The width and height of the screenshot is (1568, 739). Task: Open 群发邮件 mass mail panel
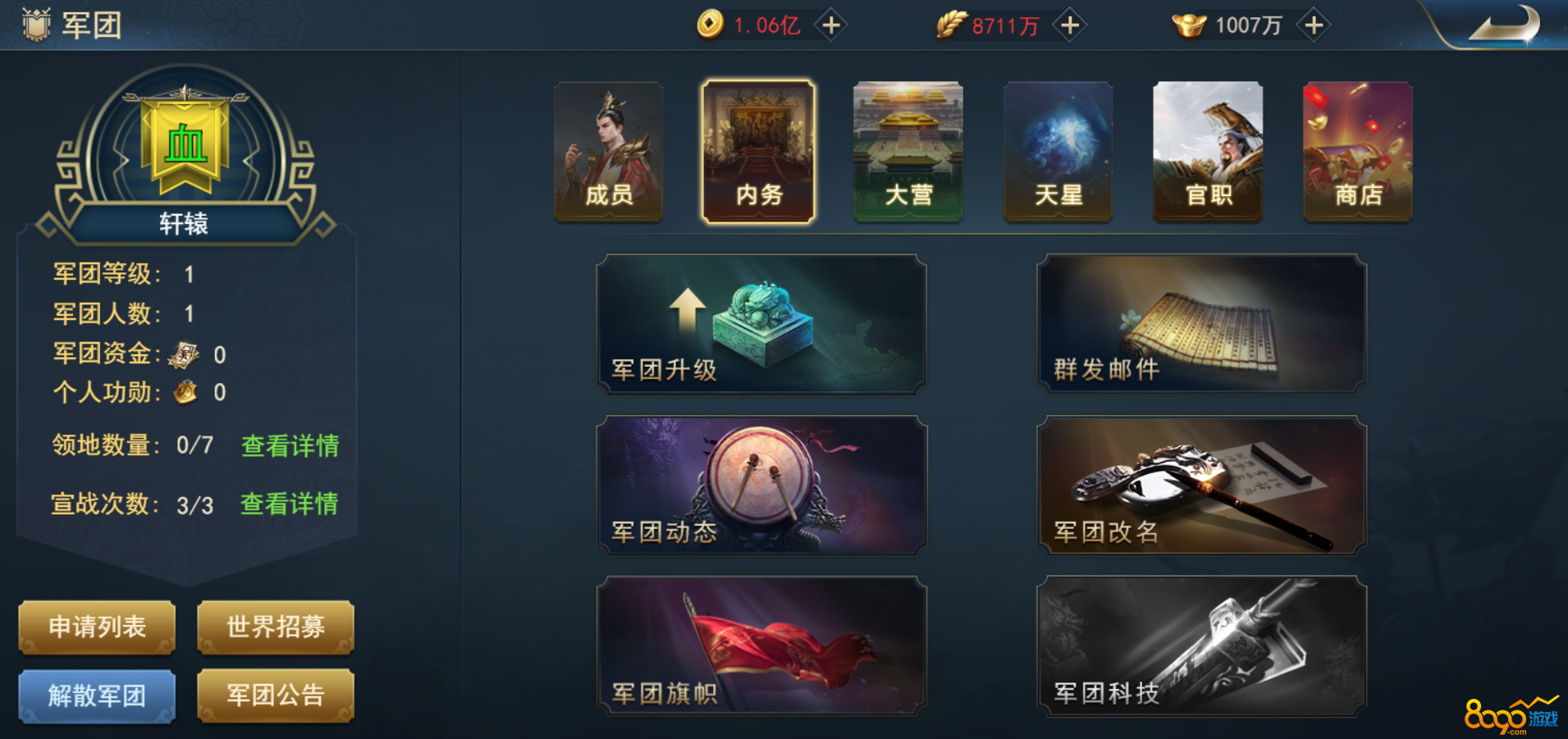tap(1202, 324)
